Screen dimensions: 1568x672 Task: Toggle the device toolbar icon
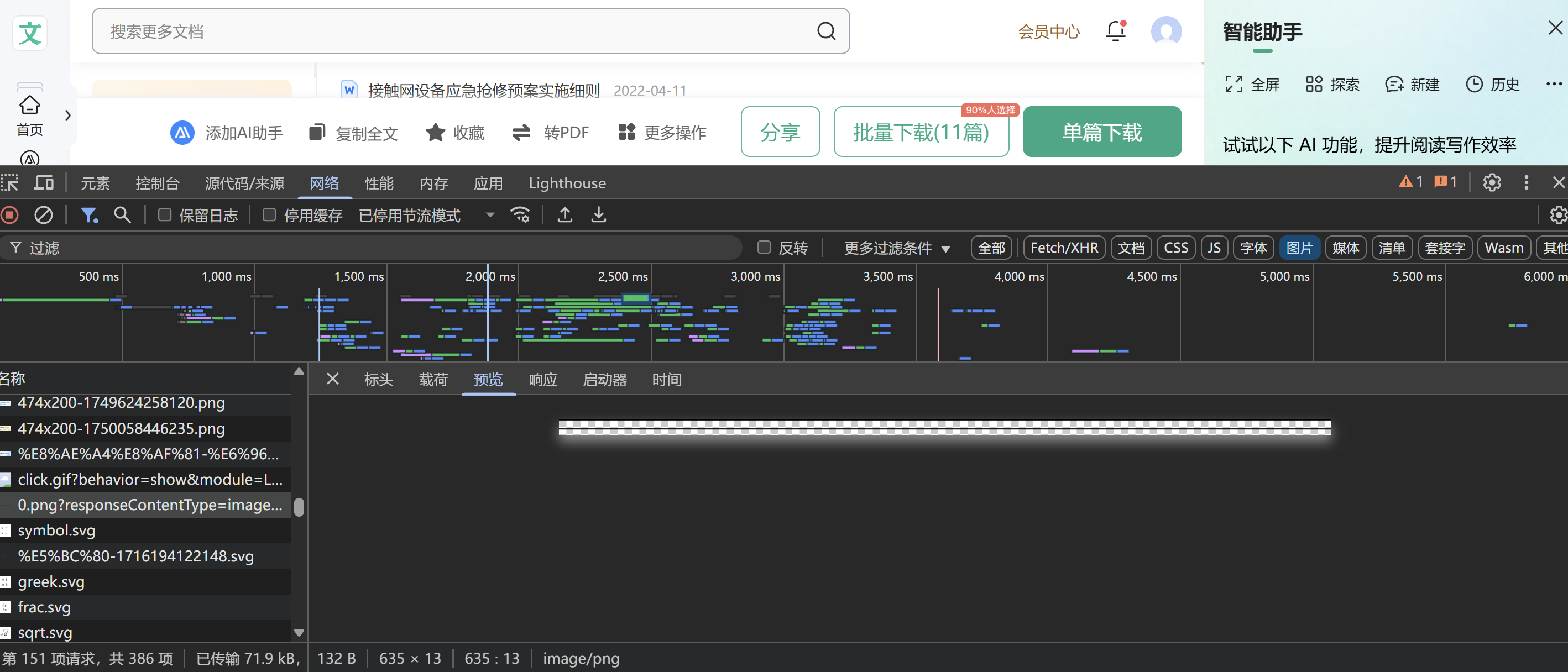pyautogui.click(x=44, y=182)
